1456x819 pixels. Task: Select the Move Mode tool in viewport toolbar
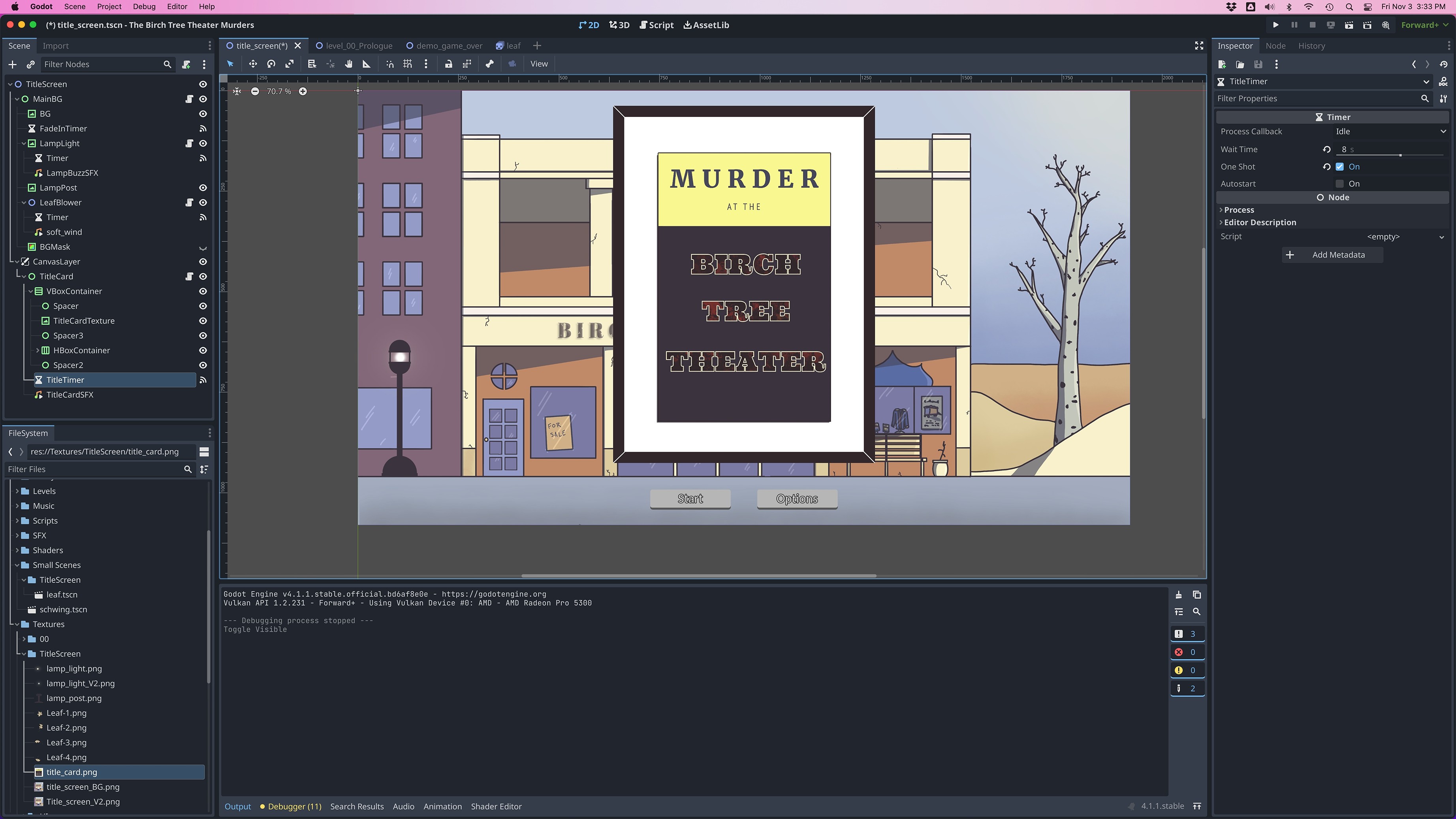pos(253,64)
